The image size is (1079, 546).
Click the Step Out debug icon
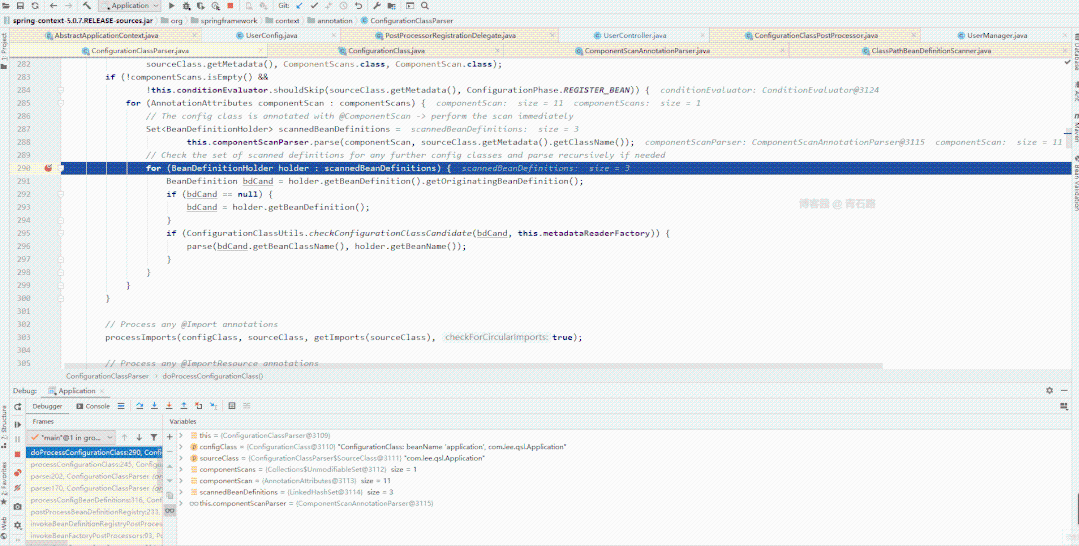pyautogui.click(x=184, y=406)
